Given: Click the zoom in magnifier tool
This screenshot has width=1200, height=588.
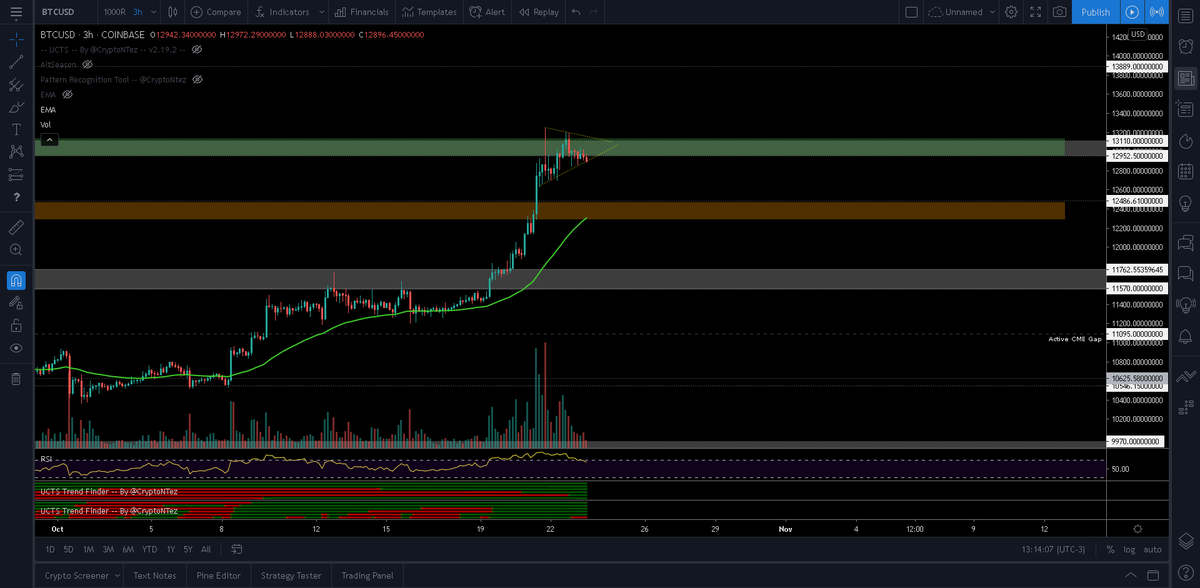Looking at the screenshot, I should pyautogui.click(x=16, y=249).
